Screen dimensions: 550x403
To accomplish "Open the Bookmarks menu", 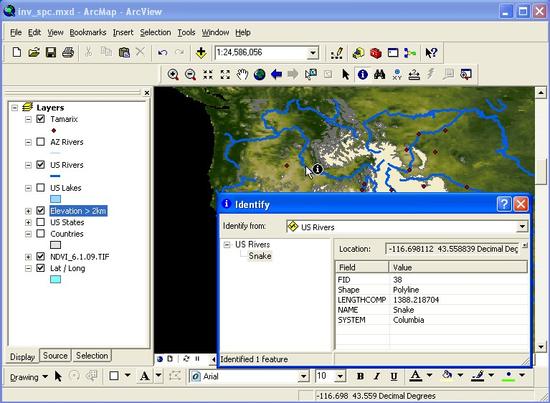I will click(x=88, y=32).
